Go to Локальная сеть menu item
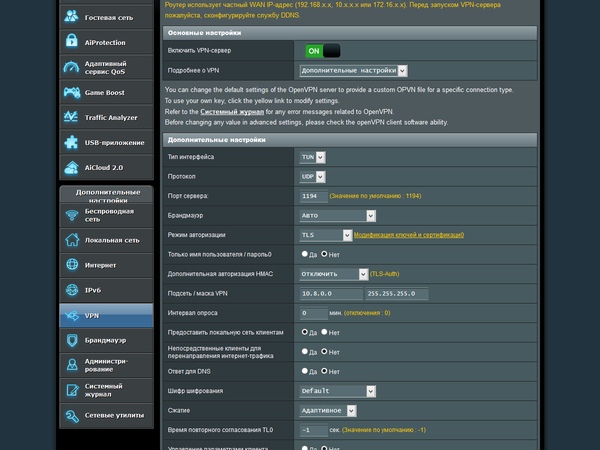This screenshot has height=450, width=600. pos(106,240)
